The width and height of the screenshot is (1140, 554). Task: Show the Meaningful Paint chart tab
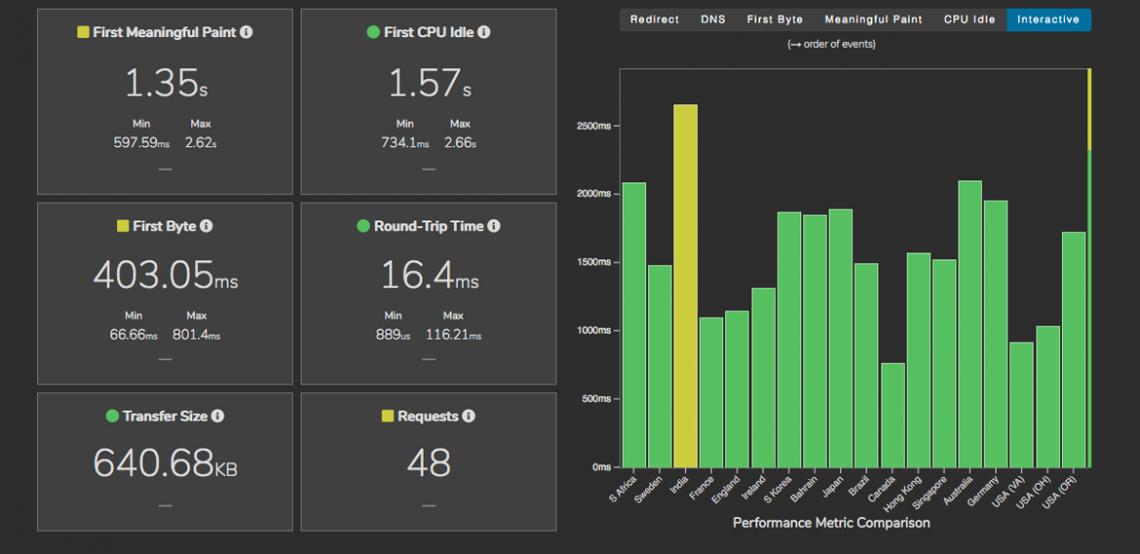coord(873,19)
